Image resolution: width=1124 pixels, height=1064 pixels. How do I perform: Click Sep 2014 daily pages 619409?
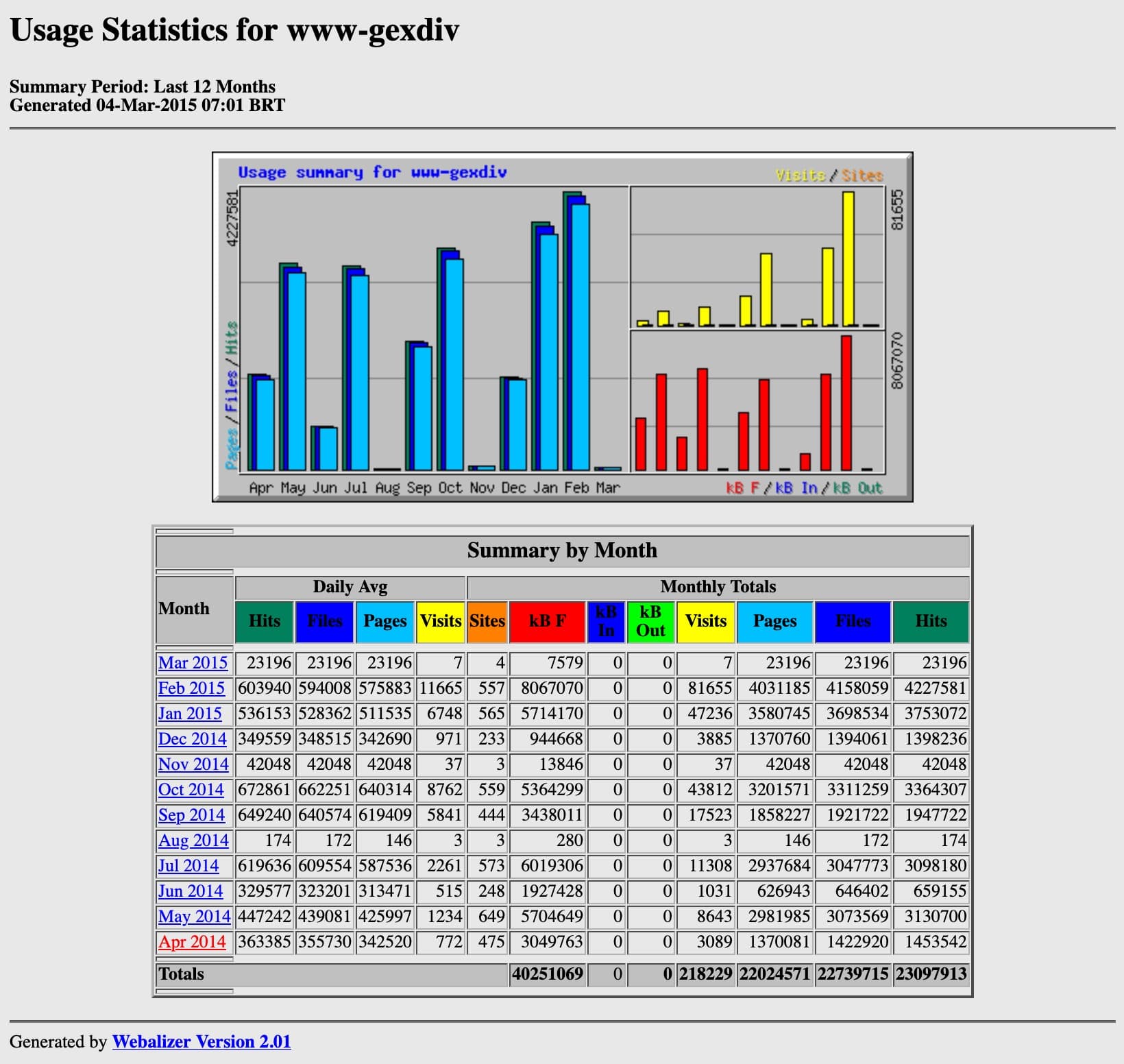(385, 815)
